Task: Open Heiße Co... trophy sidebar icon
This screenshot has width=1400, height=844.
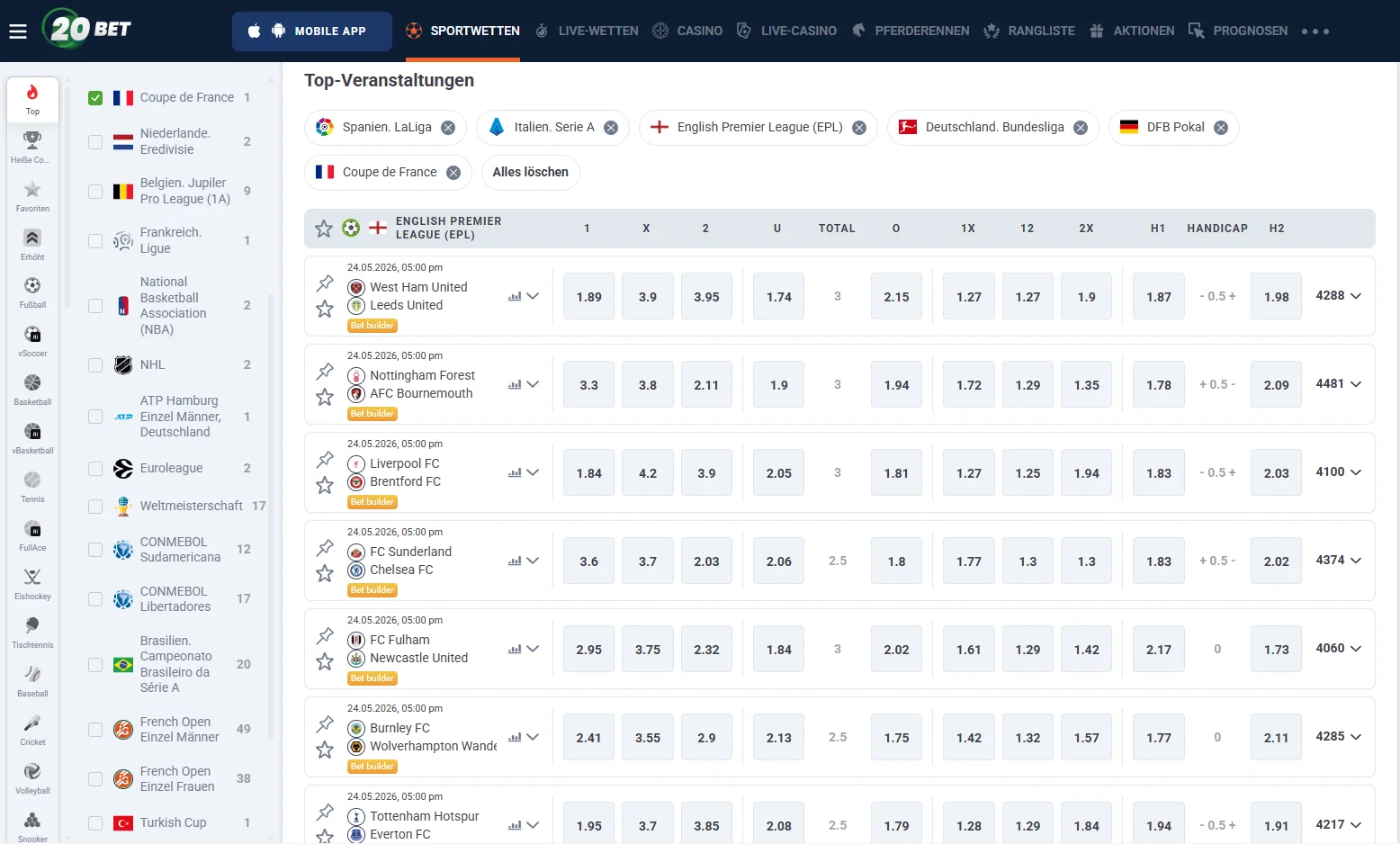Action: 32,148
